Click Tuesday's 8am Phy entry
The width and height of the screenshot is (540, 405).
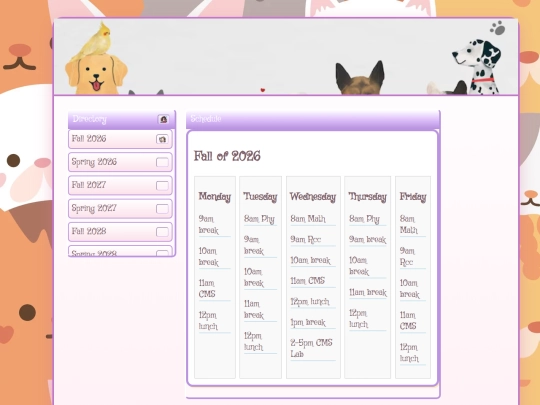click(x=260, y=220)
